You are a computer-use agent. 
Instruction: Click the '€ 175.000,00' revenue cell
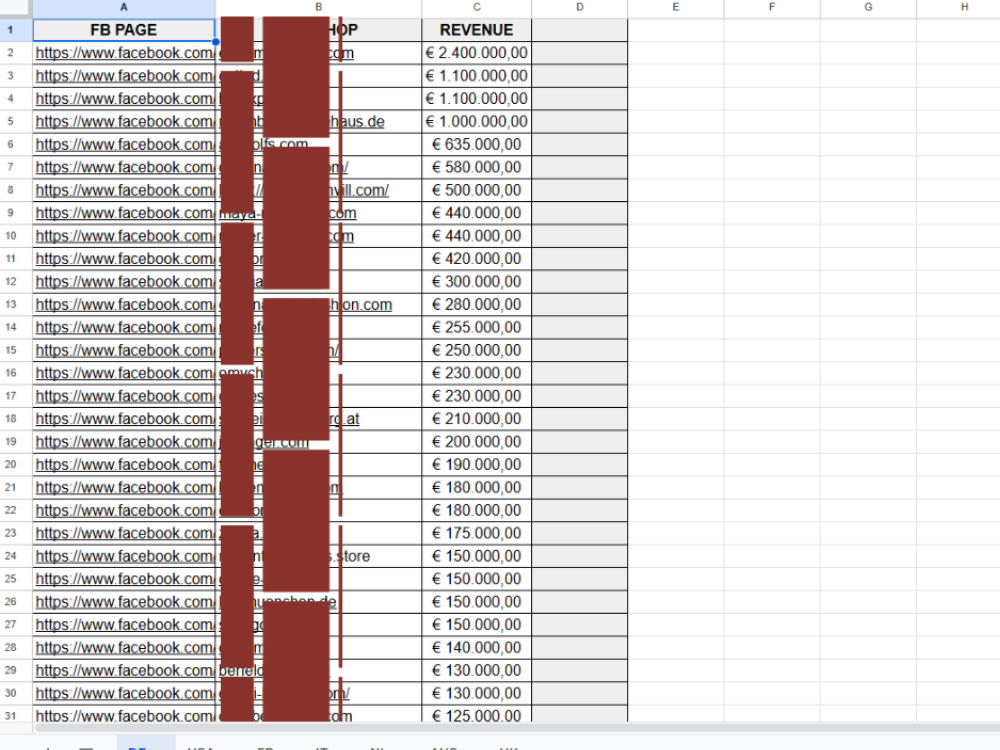(x=476, y=533)
